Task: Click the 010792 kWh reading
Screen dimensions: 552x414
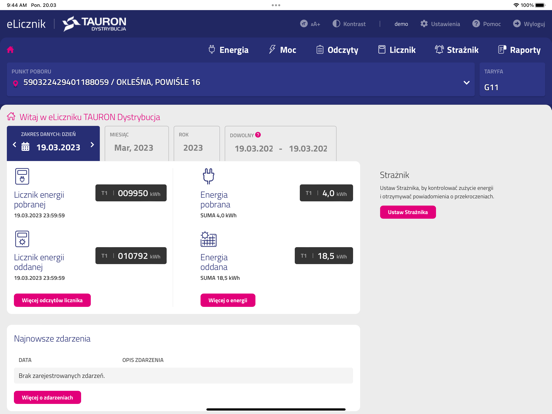Action: 131,256
